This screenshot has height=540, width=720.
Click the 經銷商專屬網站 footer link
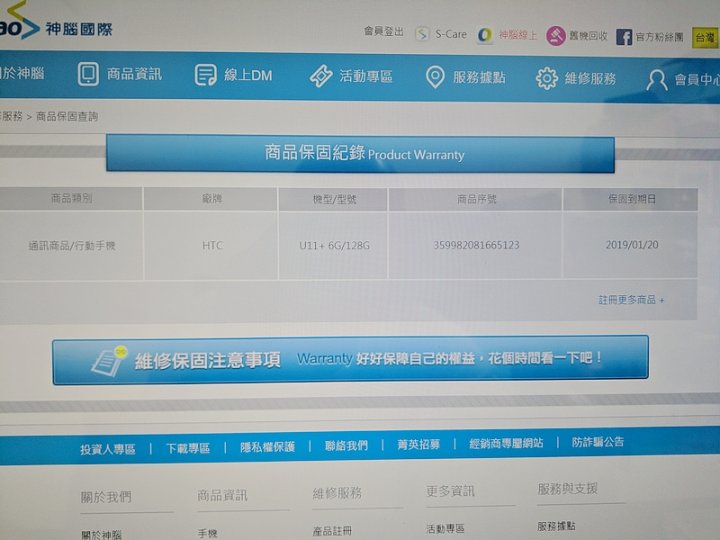[506, 443]
